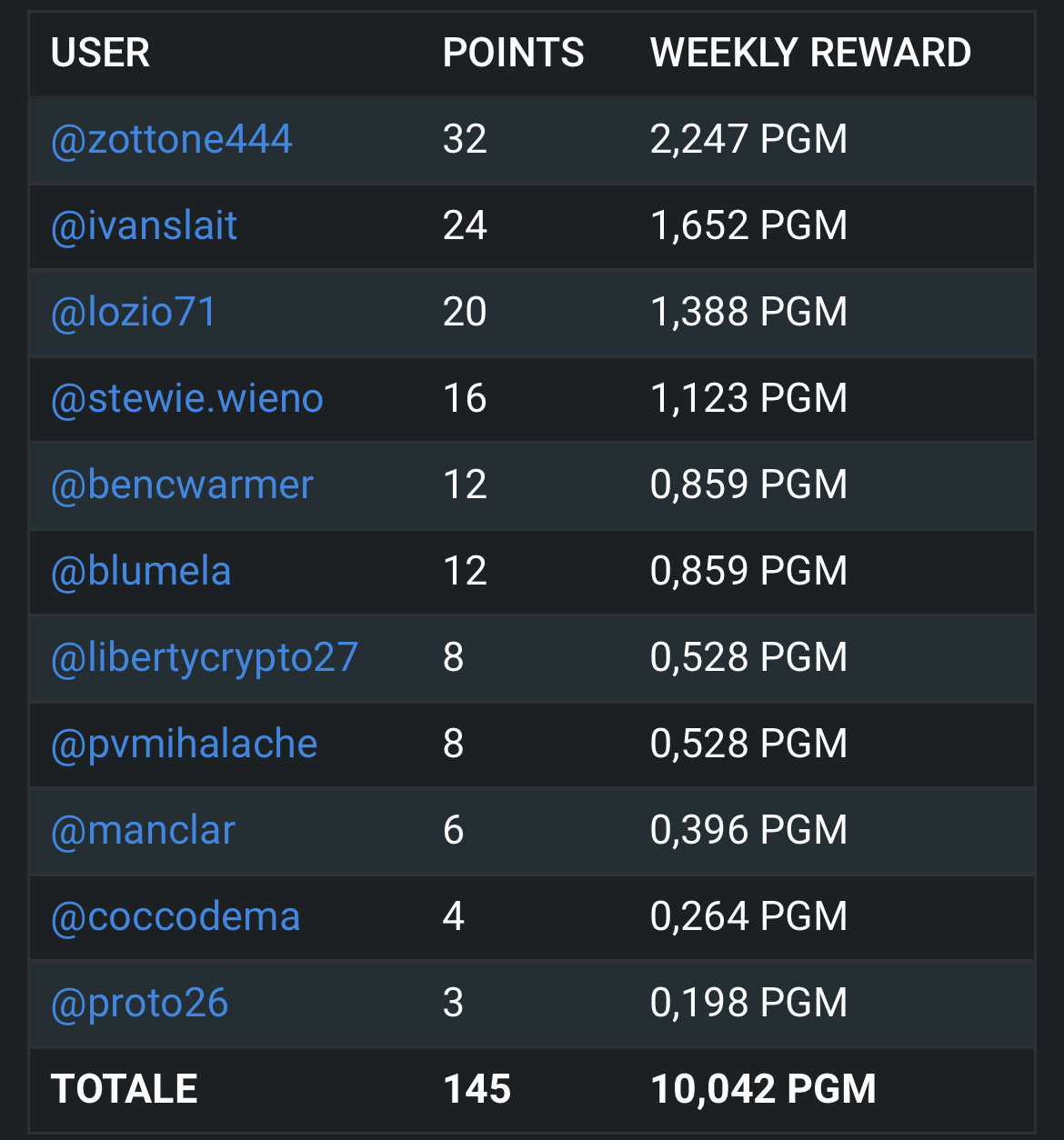
Task: Visit the @stewie.wieno profile link
Action: point(187,398)
